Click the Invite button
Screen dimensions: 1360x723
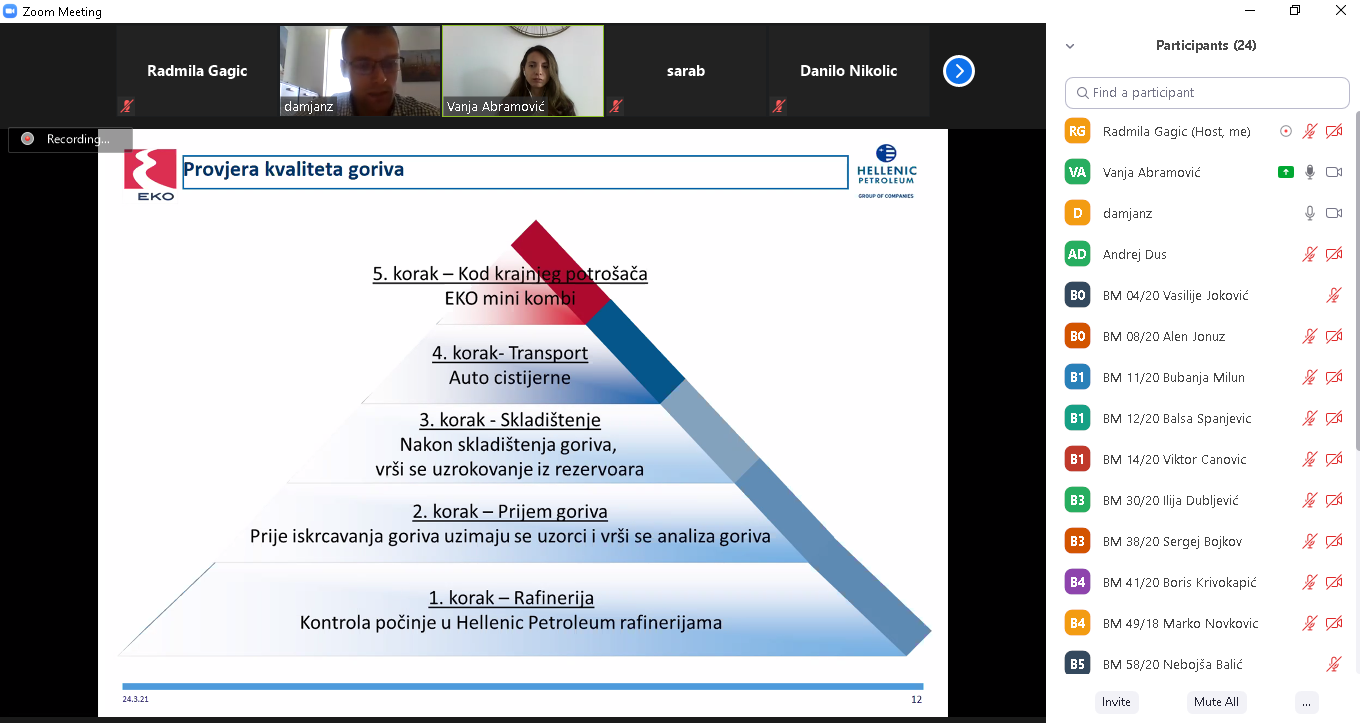click(x=1116, y=702)
